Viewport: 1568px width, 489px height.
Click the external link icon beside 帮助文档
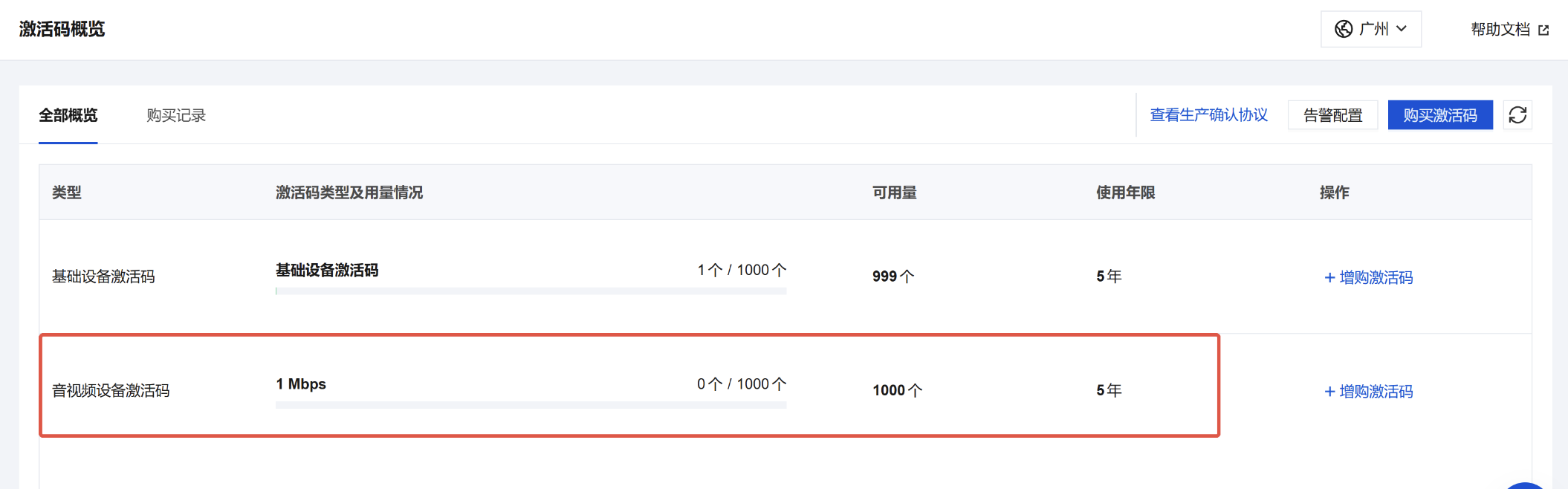(x=1543, y=30)
